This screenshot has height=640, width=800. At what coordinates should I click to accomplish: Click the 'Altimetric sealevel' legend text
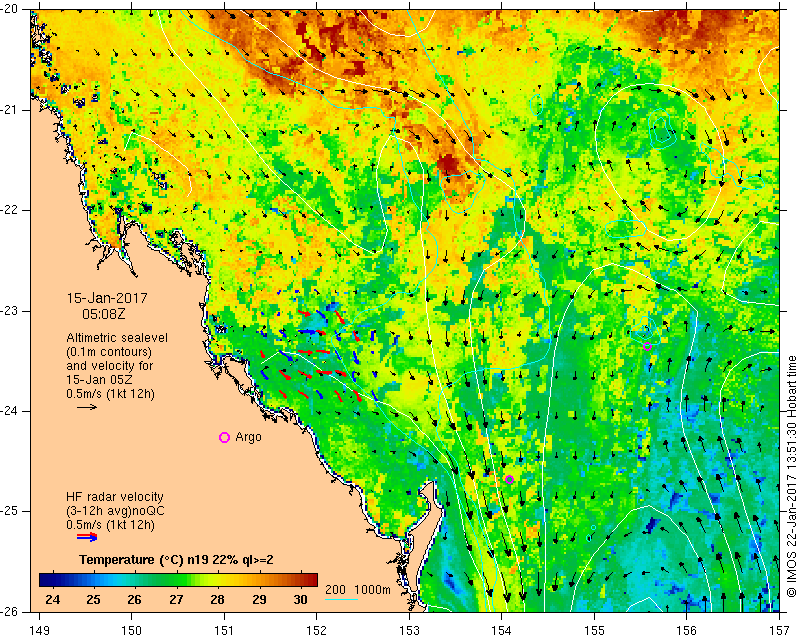[x=117, y=338]
